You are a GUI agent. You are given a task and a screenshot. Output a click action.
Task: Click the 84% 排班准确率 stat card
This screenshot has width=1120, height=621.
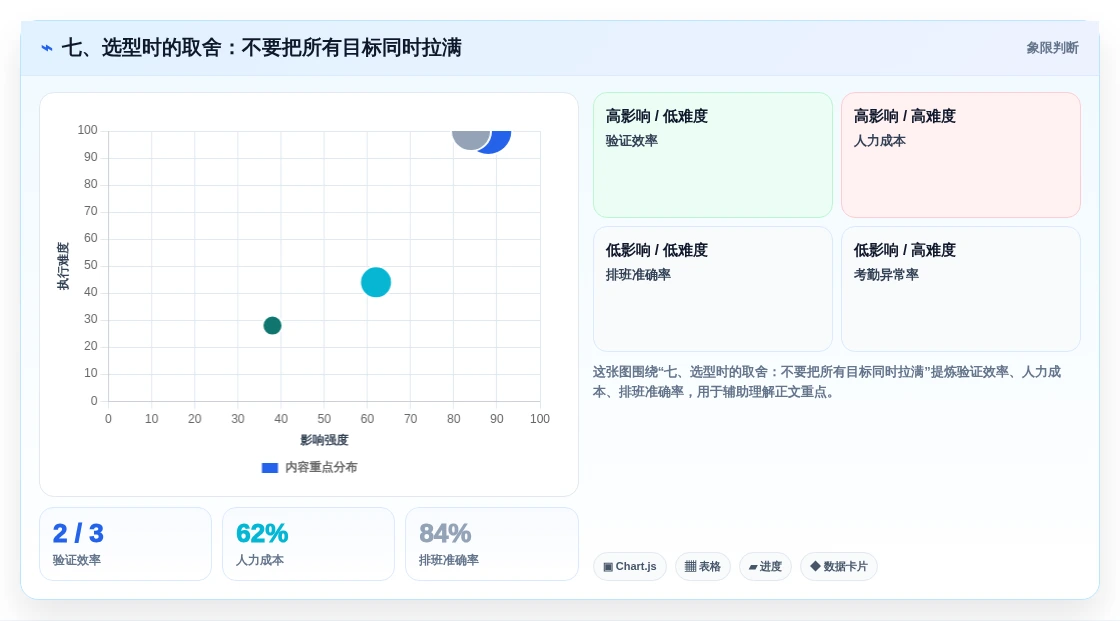click(491, 544)
